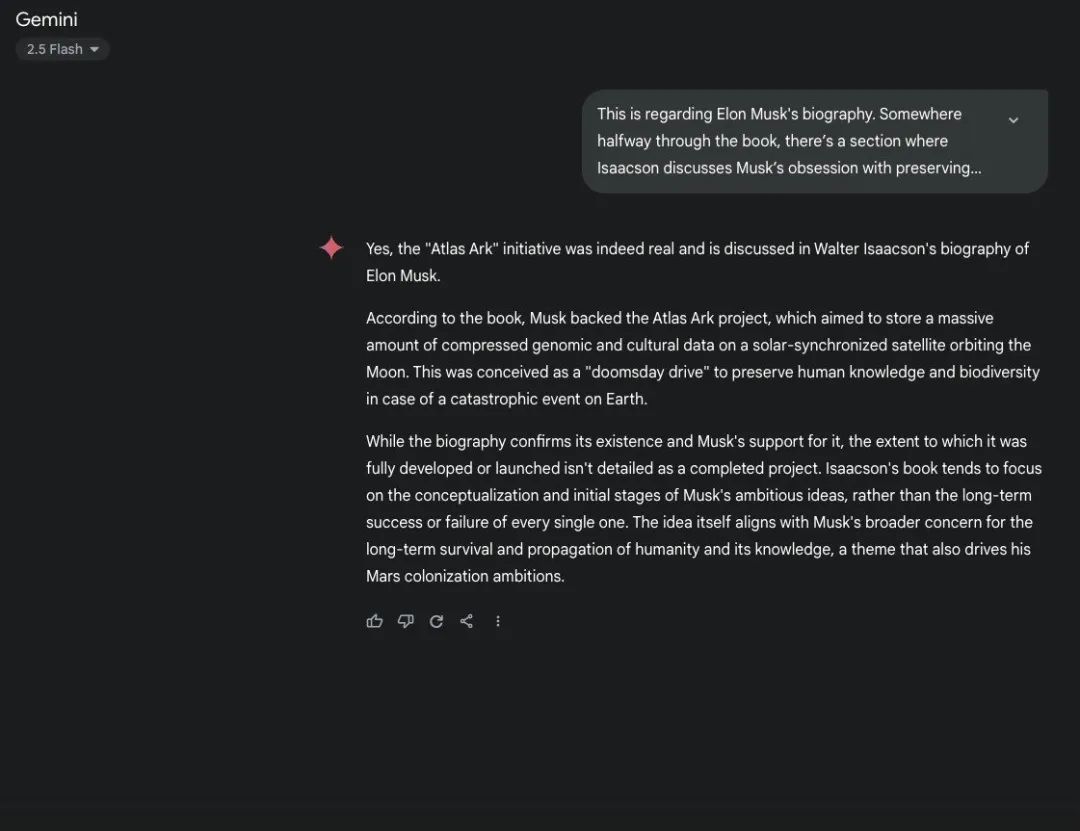Click the 'Mars colonization ambitions.' closing line
The width and height of the screenshot is (1080, 831).
click(465, 576)
